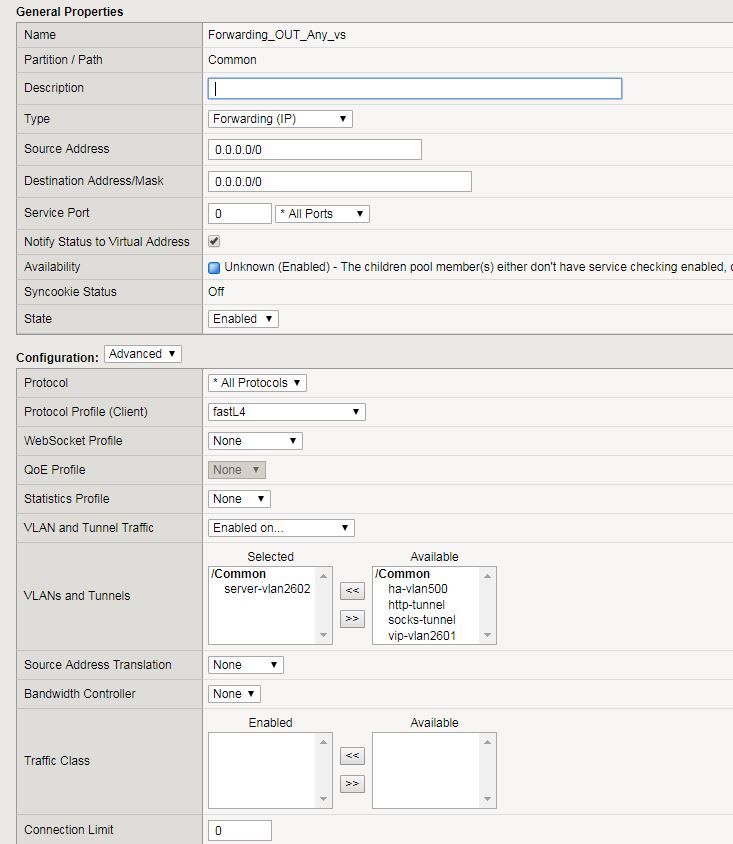Select socks-tunnel in the Available list
The width and height of the screenshot is (733, 844).
[x=421, y=620]
